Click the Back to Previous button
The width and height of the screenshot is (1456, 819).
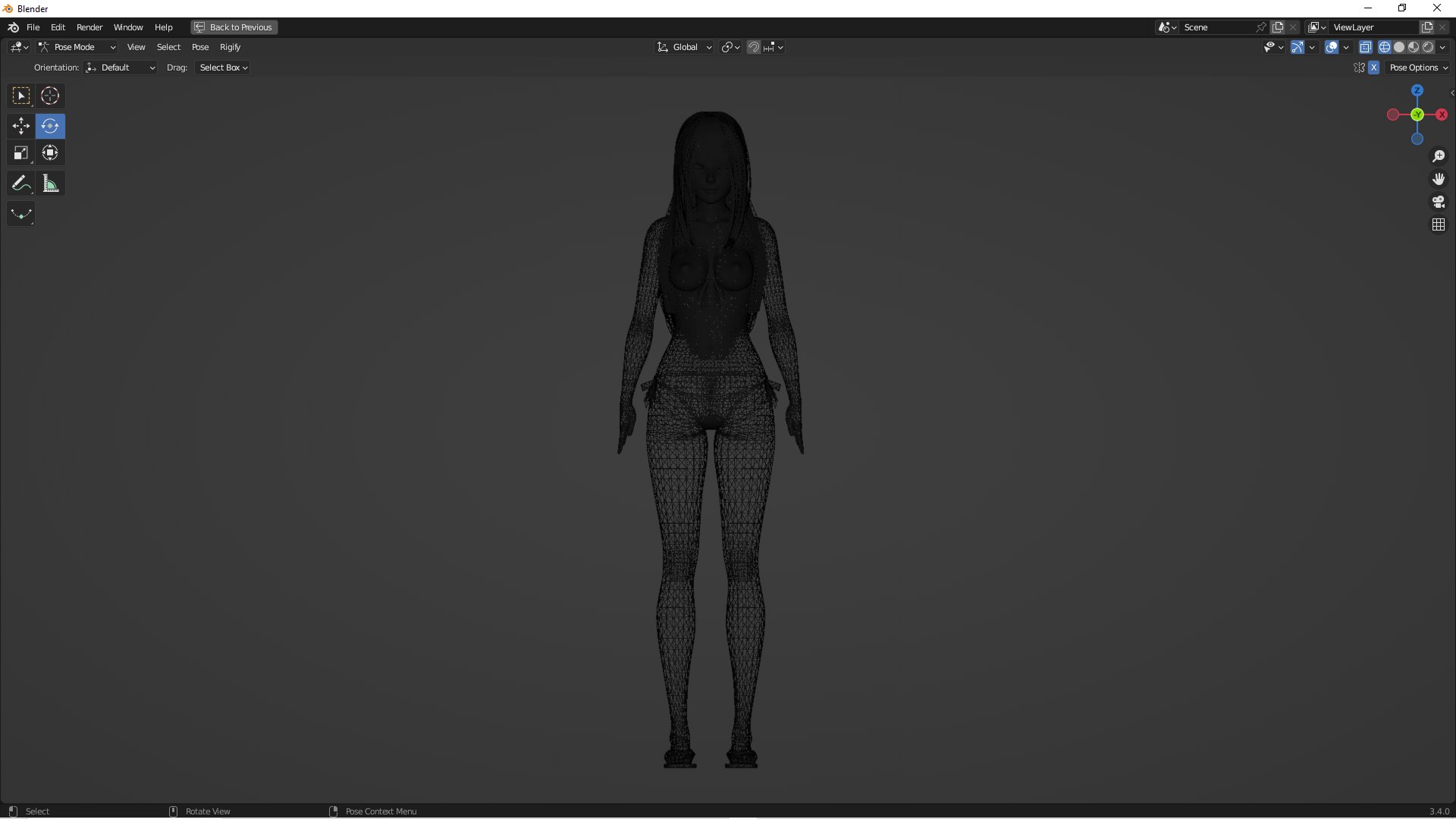point(234,27)
